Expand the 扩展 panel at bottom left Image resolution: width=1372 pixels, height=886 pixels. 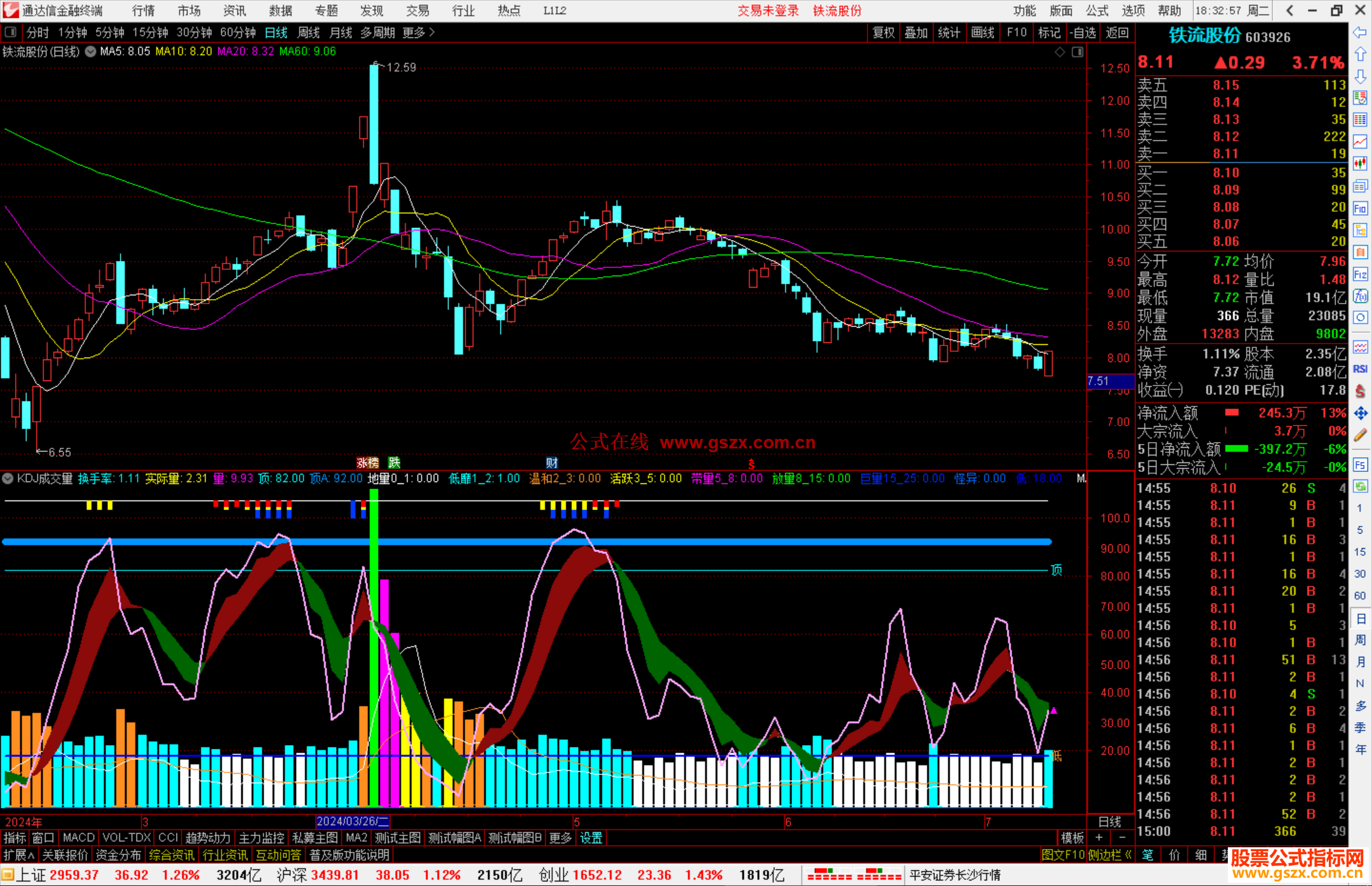(19, 855)
